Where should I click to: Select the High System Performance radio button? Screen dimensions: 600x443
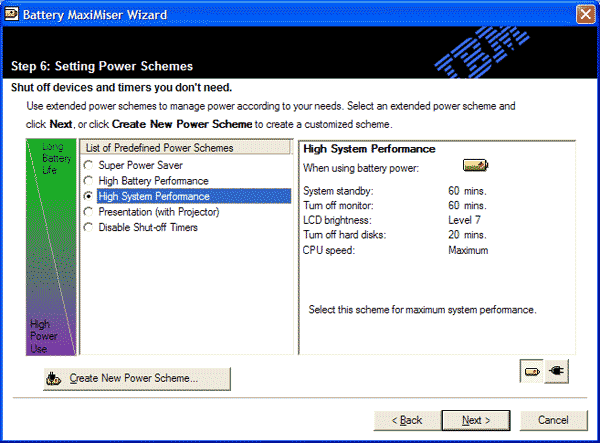coord(88,196)
